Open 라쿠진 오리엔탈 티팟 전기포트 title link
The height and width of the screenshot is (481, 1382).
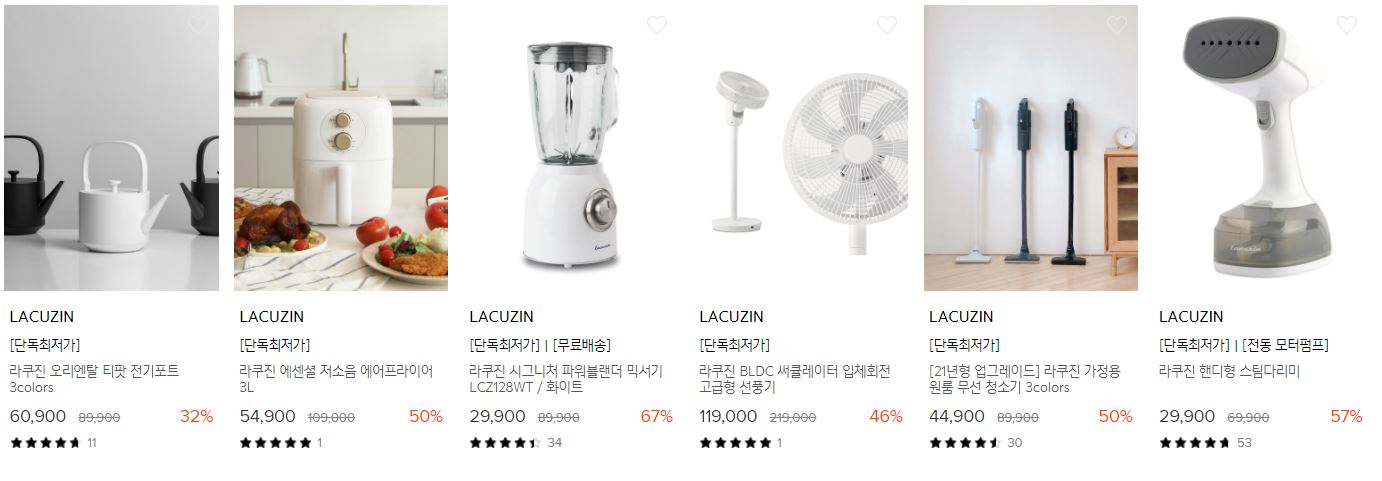(94, 379)
